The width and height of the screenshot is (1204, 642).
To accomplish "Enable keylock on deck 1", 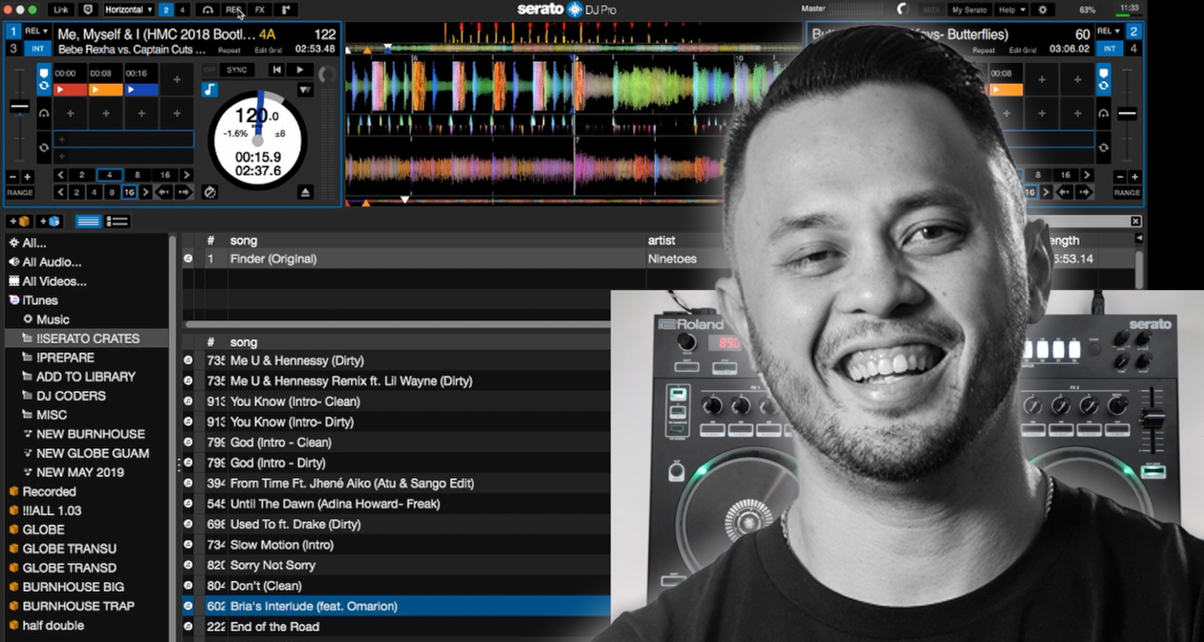I will tap(211, 92).
